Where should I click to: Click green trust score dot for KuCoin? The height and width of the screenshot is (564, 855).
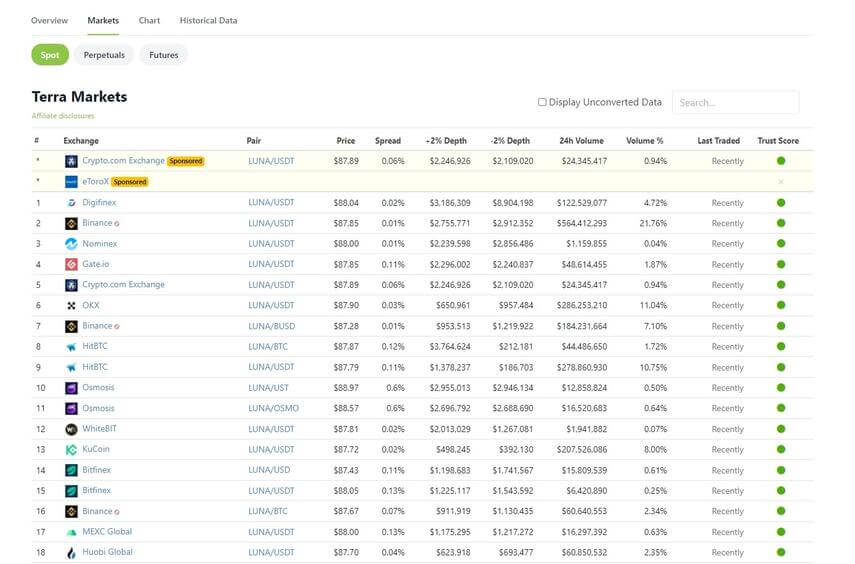click(781, 449)
